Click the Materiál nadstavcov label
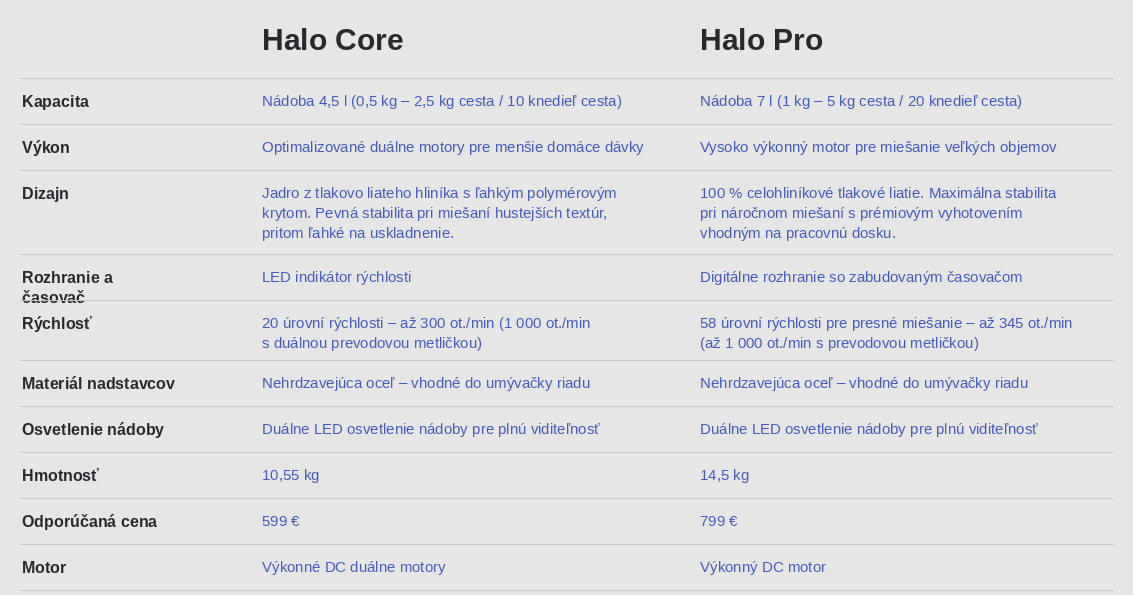This screenshot has width=1133, height=595. point(98,384)
